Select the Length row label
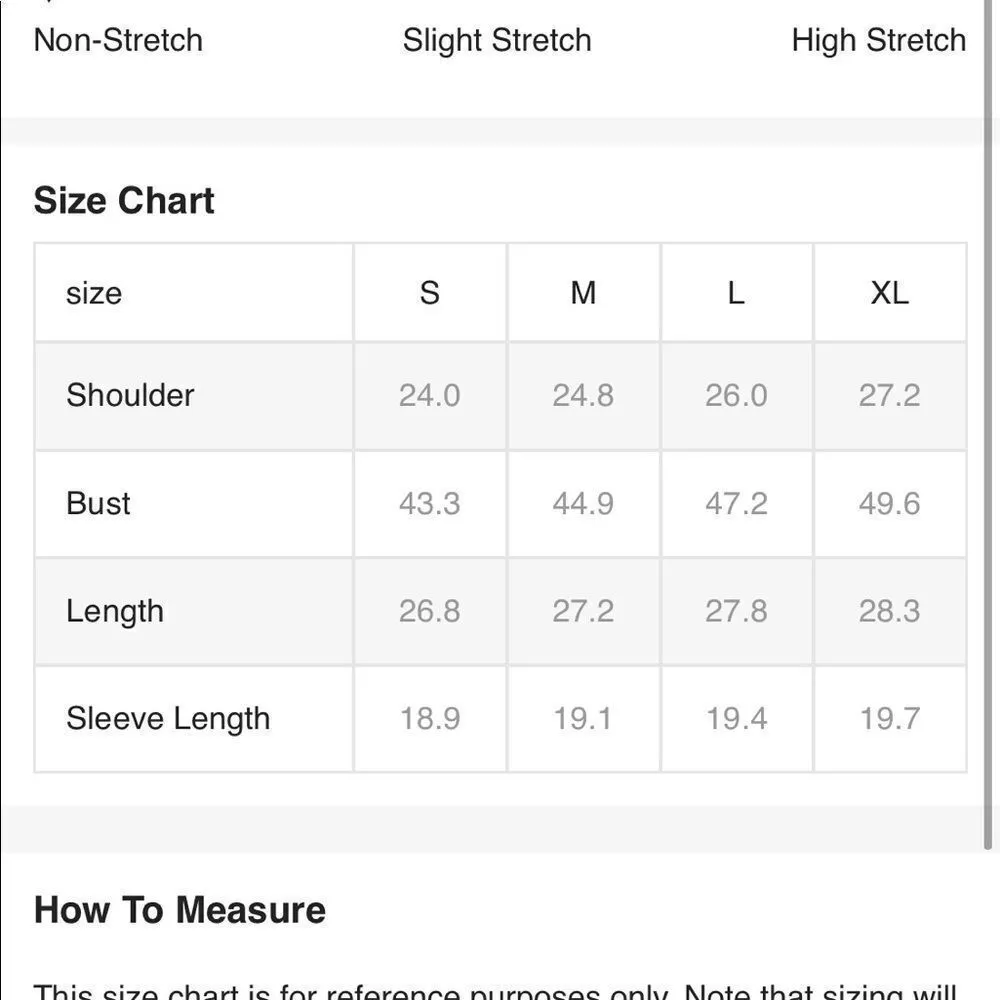 [x=114, y=611]
